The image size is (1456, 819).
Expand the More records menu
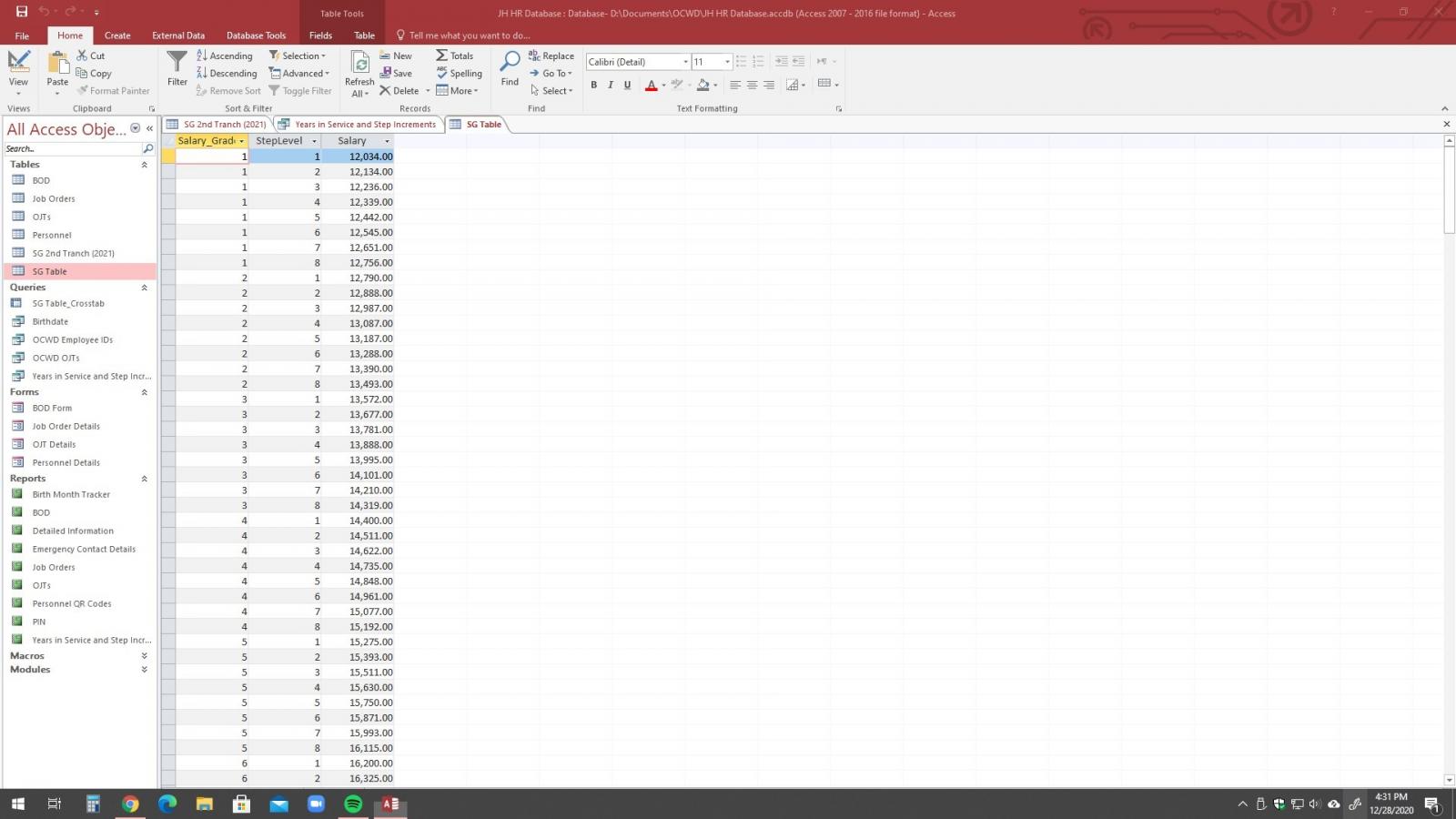[457, 90]
